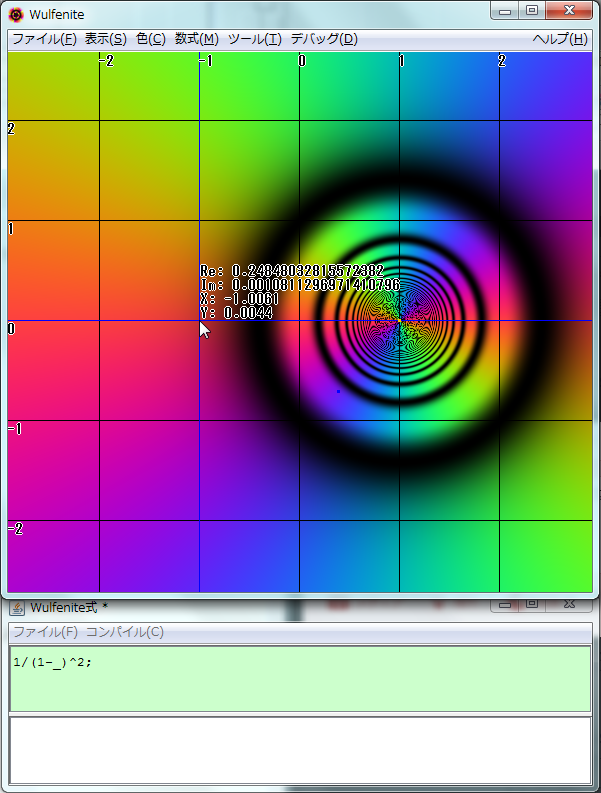Maximize the main Wulfenite window
The image size is (601, 793).
[532, 11]
